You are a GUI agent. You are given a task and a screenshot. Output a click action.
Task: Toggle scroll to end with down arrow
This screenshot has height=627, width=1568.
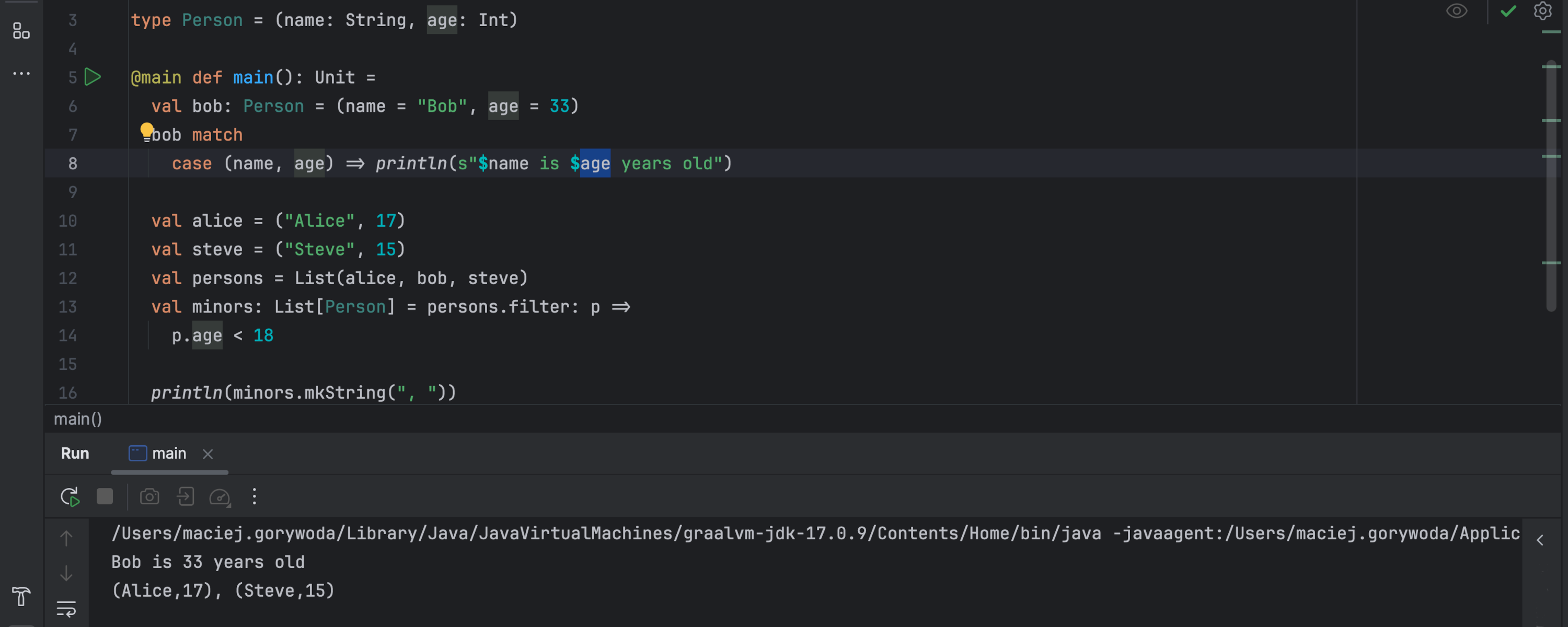[x=66, y=573]
